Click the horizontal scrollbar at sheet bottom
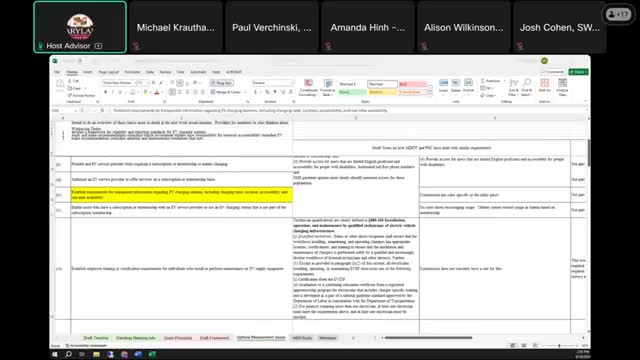This screenshot has height=360, width=640. pyautogui.click(x=429, y=338)
